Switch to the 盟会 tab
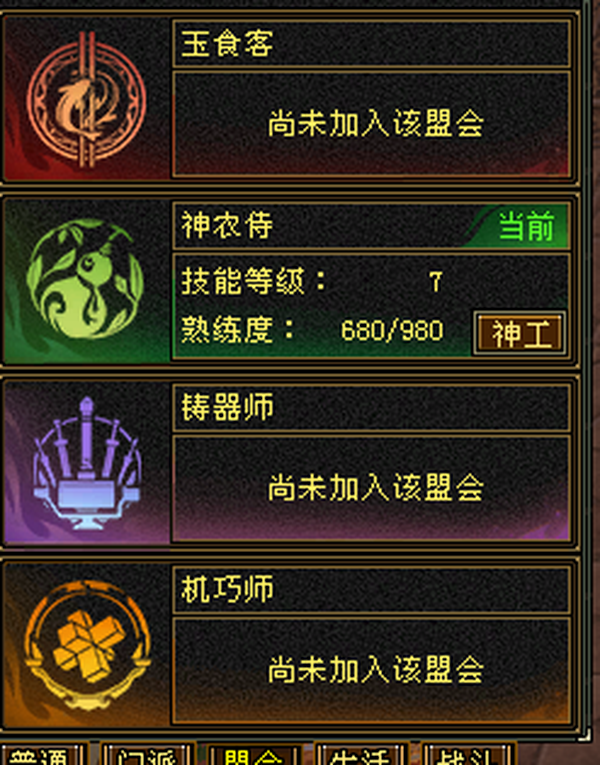 [254, 755]
